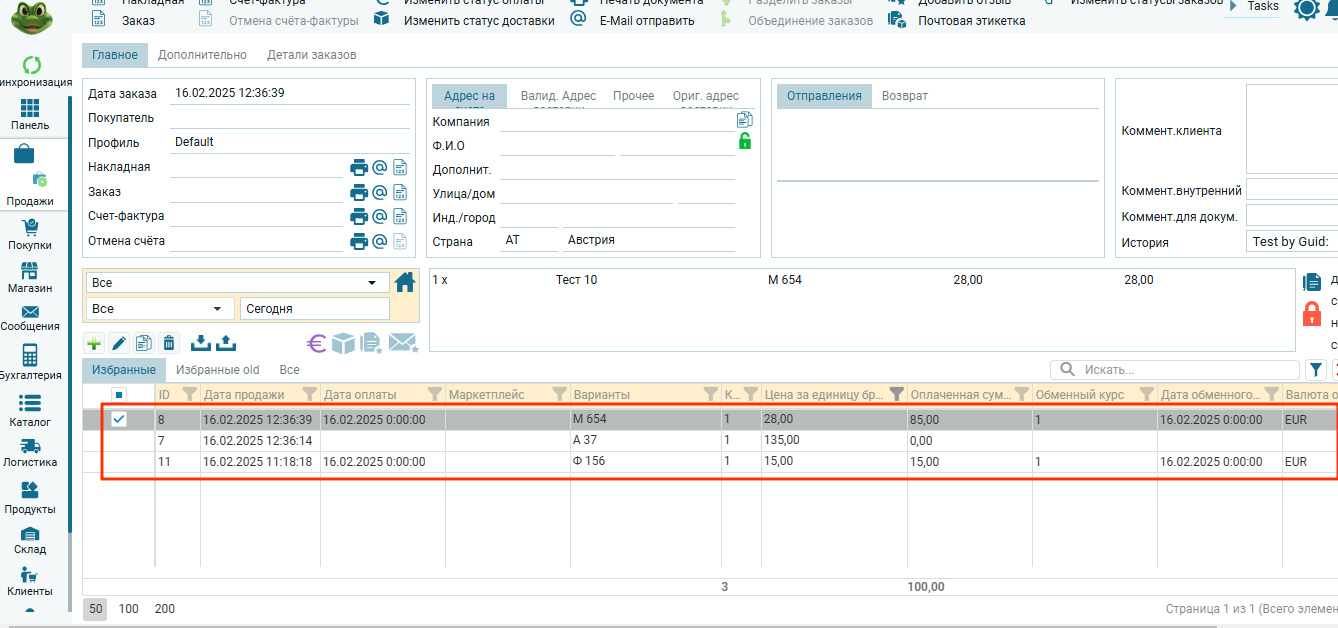The image size is (1338, 628).
Task: Print the Накладная document via printer icon
Action: [358, 167]
